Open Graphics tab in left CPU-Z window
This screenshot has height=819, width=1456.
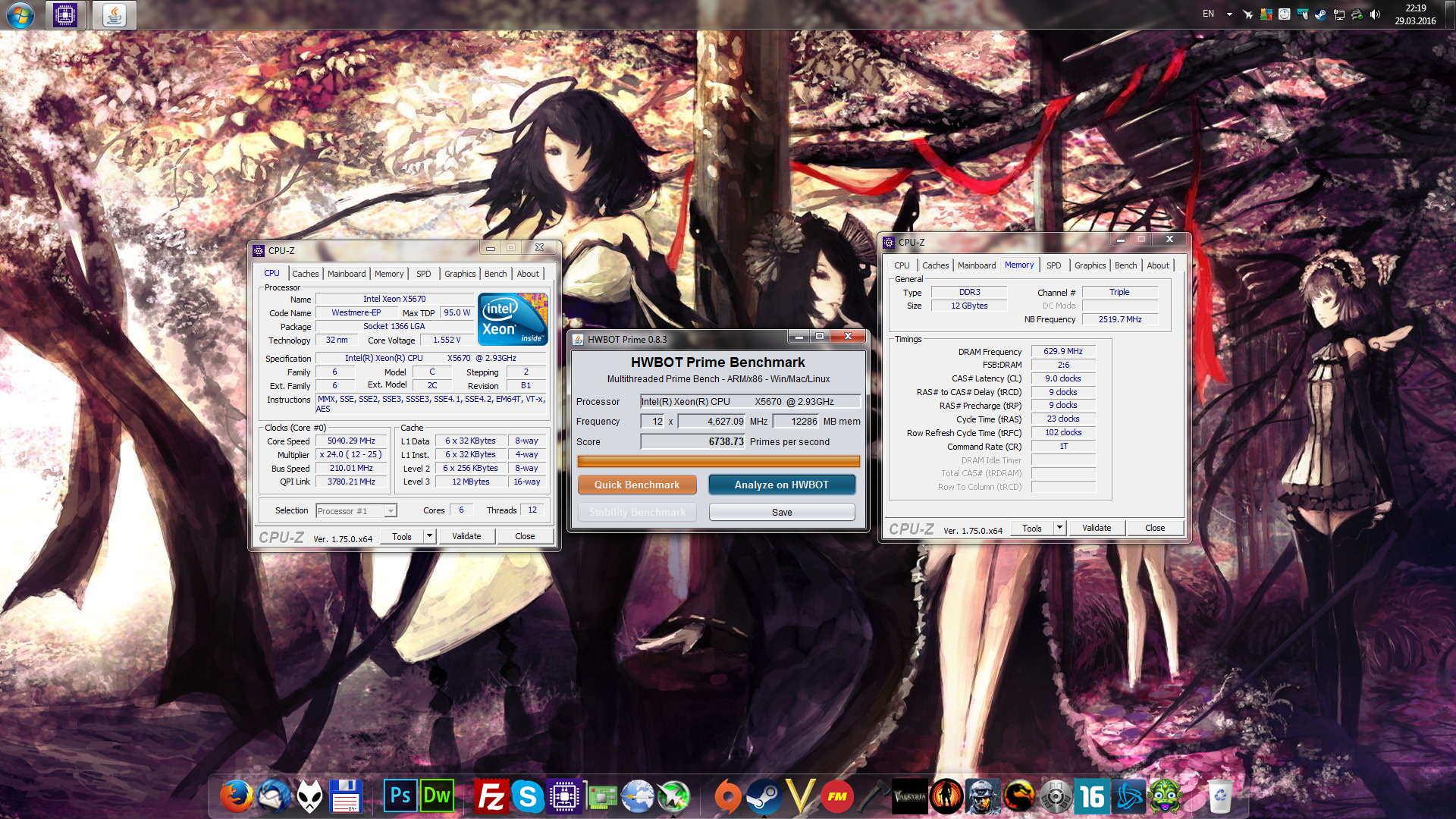(x=460, y=274)
